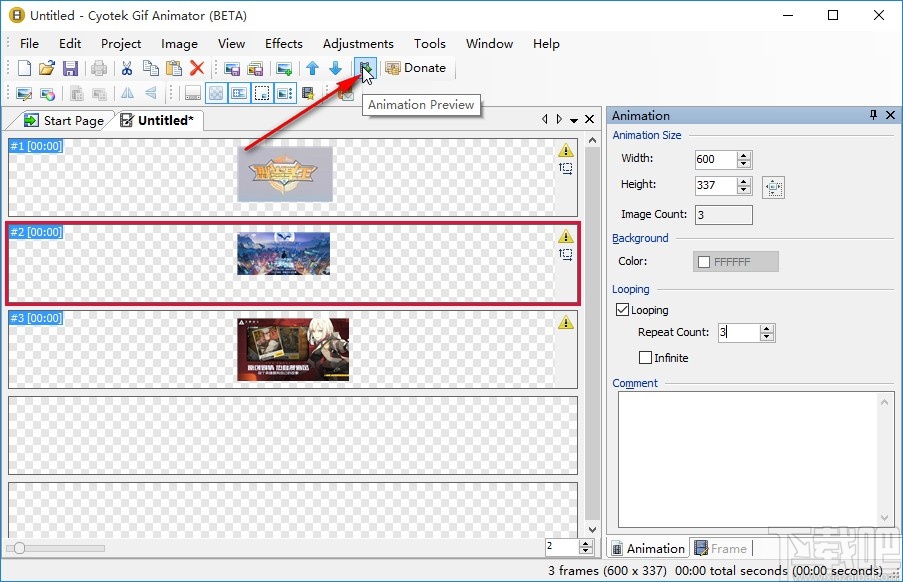Select frame #3 character thumbnail
903x582 pixels.
tap(293, 349)
